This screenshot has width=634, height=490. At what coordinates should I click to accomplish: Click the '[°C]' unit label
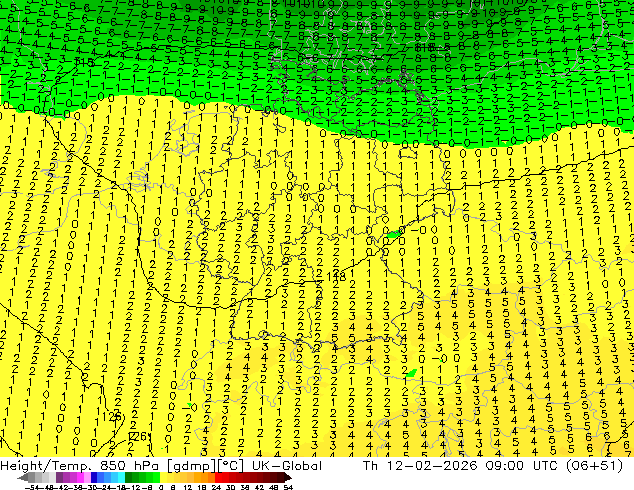(230, 466)
